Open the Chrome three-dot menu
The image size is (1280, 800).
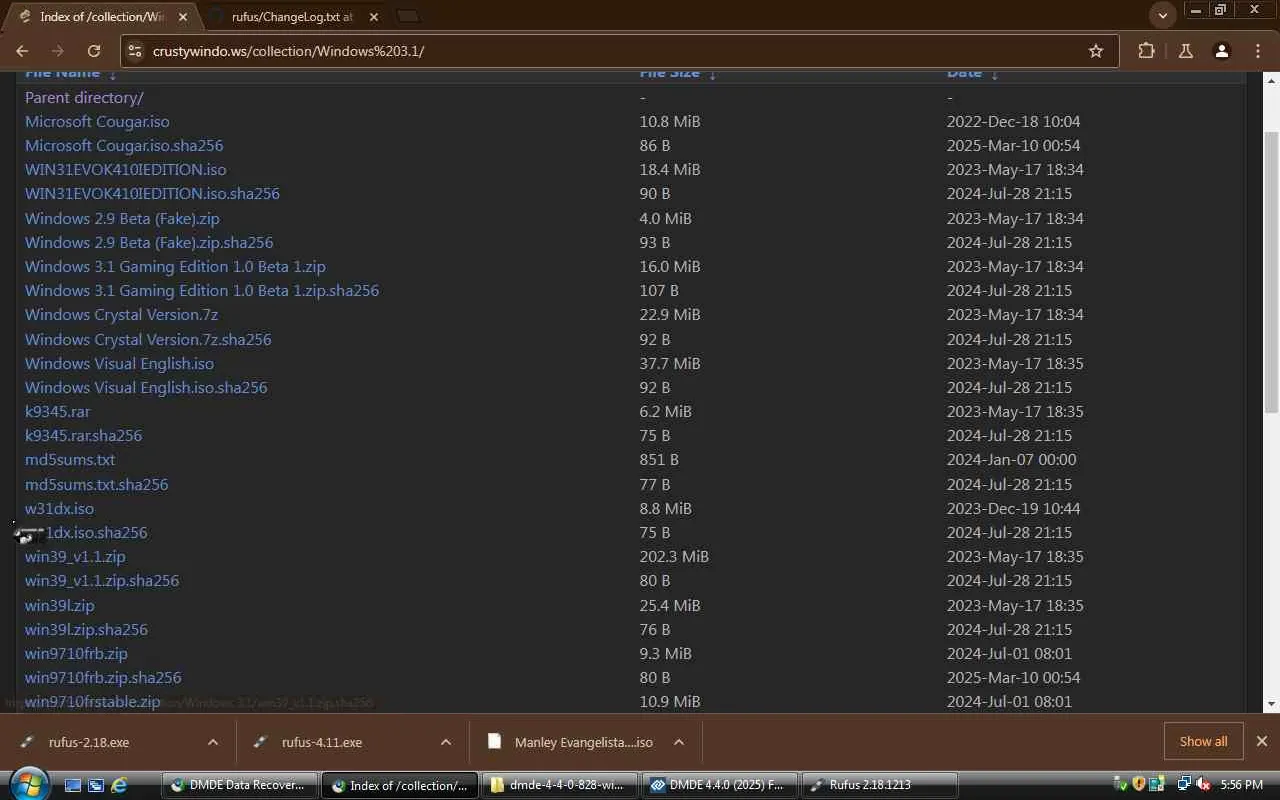click(1258, 51)
